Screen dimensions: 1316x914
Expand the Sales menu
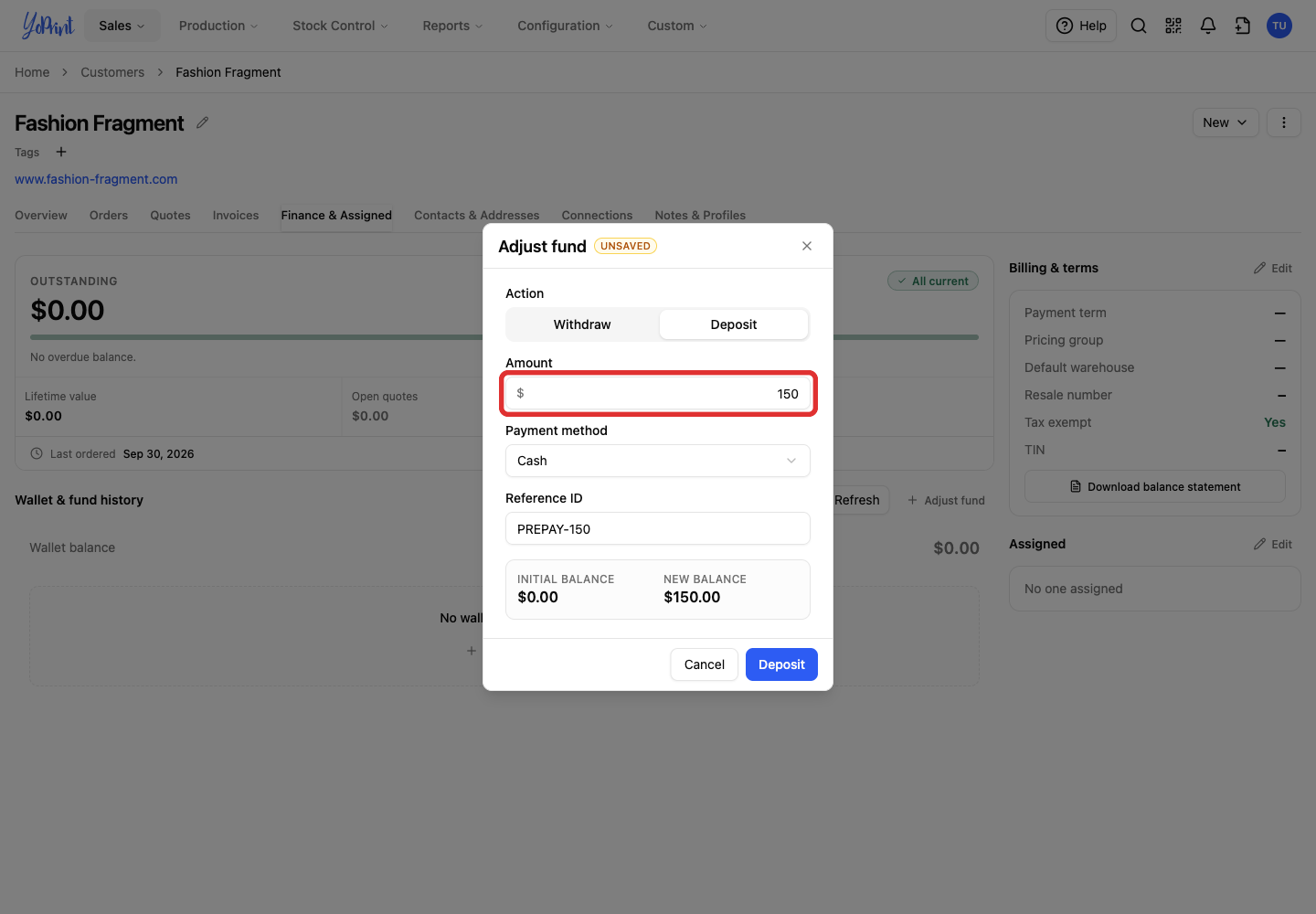click(122, 26)
